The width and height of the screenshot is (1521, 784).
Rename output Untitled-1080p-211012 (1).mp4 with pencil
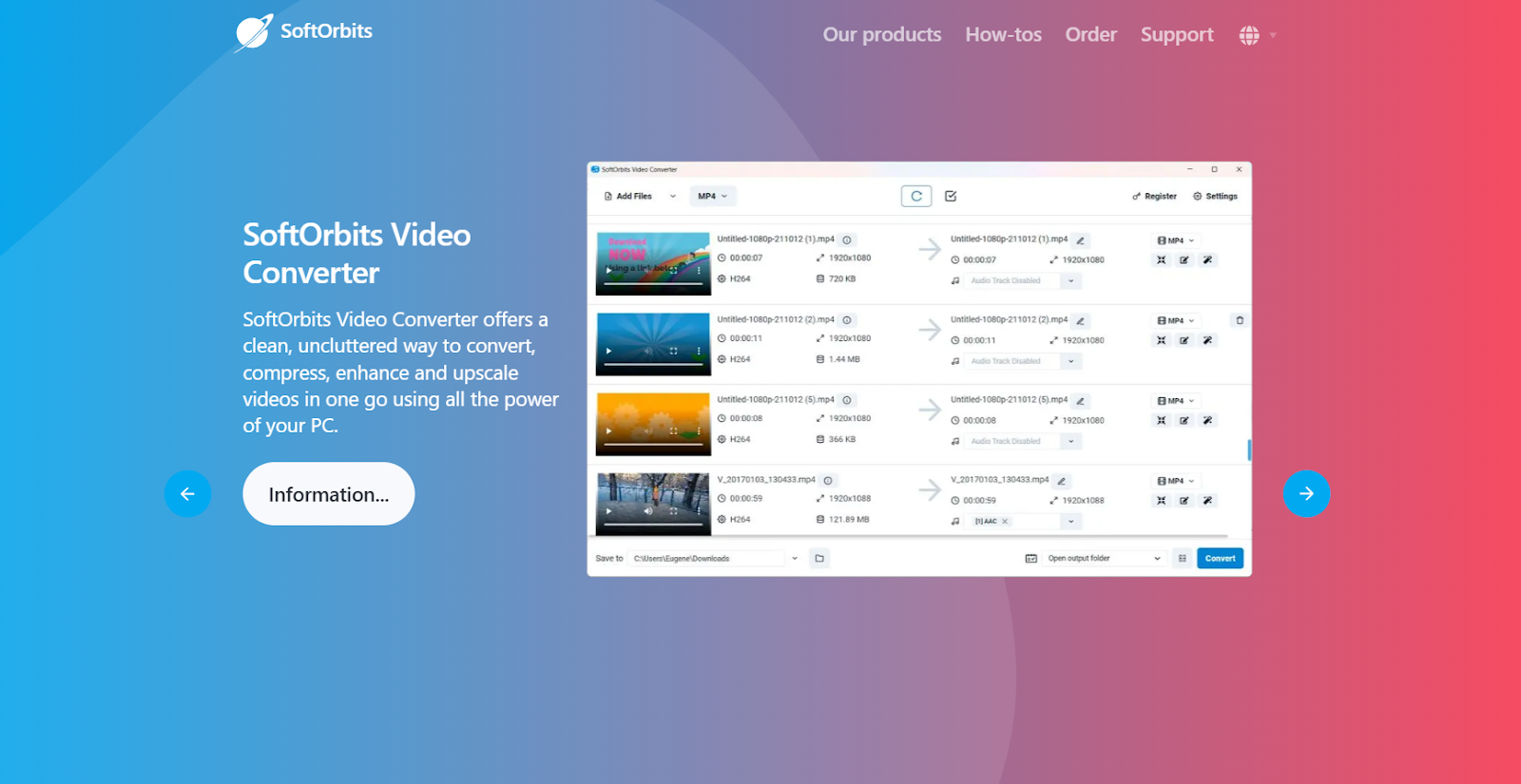(1081, 240)
